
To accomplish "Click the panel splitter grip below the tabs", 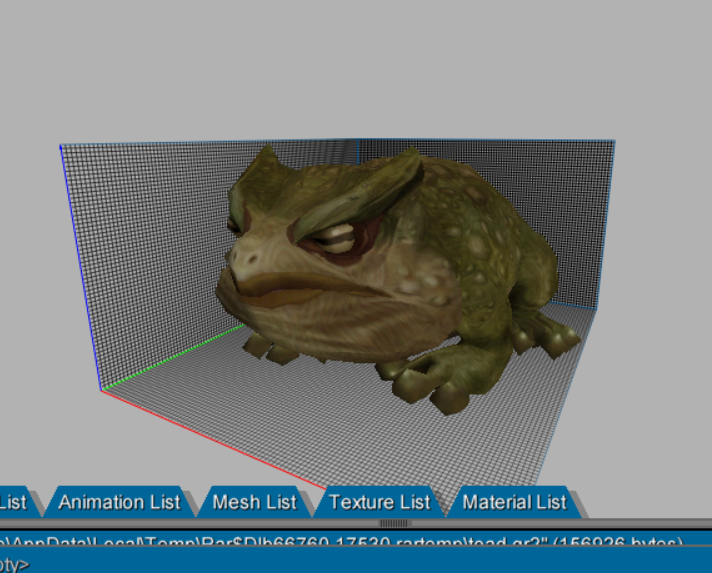I will [x=394, y=522].
